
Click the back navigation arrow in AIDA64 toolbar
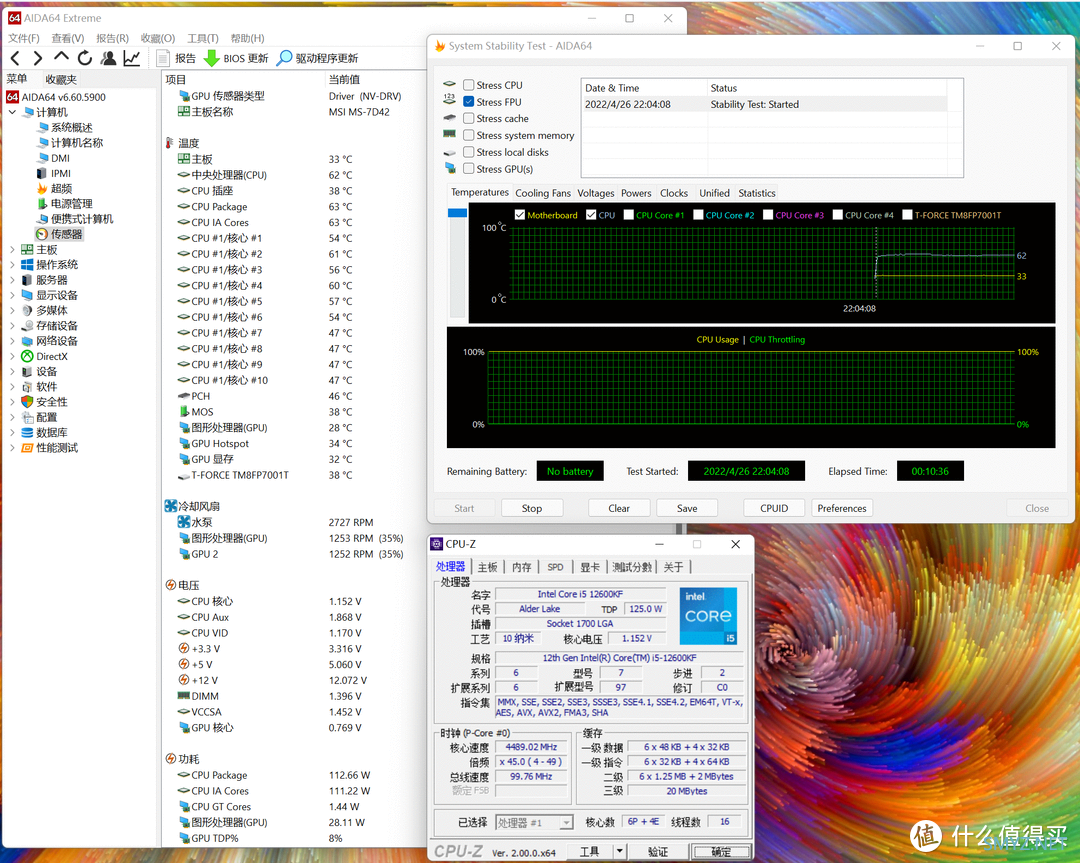click(15, 58)
